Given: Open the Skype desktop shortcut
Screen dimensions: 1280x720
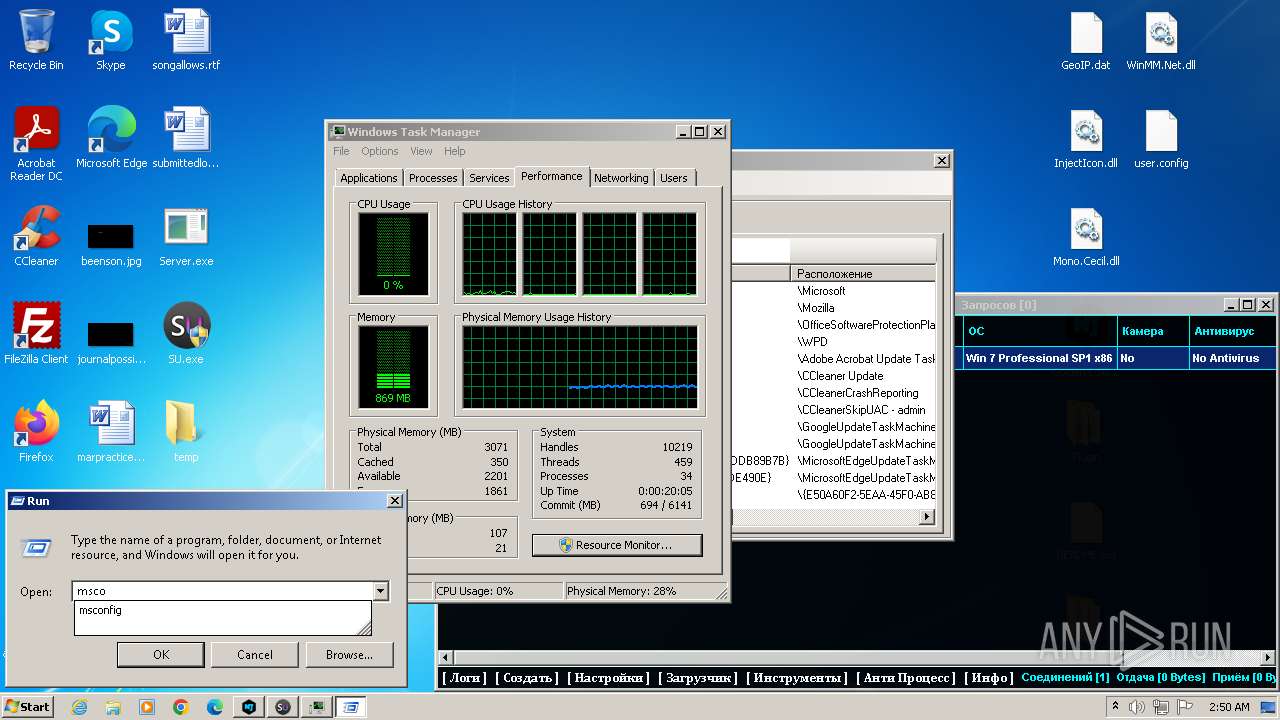Looking at the screenshot, I should tap(110, 40).
